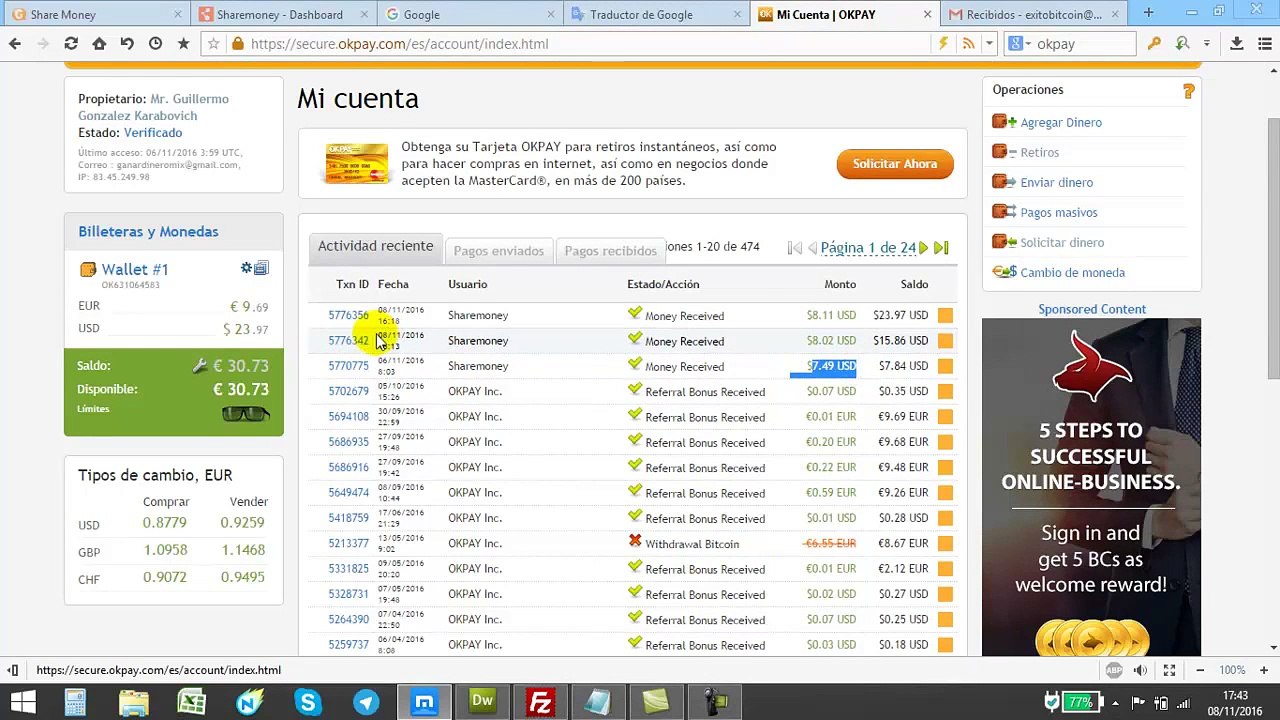Toggle the sidebar panel icon at bottom left
The image size is (1280, 720).
[x=13, y=670]
